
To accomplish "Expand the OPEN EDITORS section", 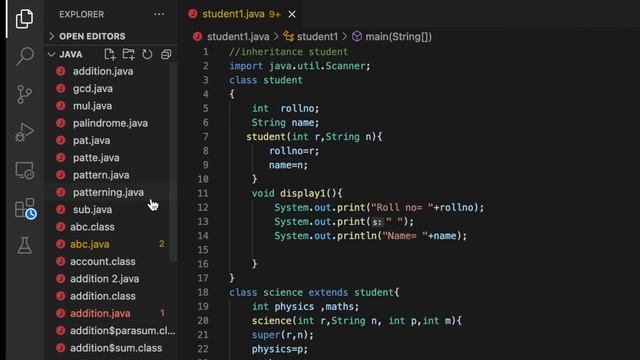I will 92,36.
